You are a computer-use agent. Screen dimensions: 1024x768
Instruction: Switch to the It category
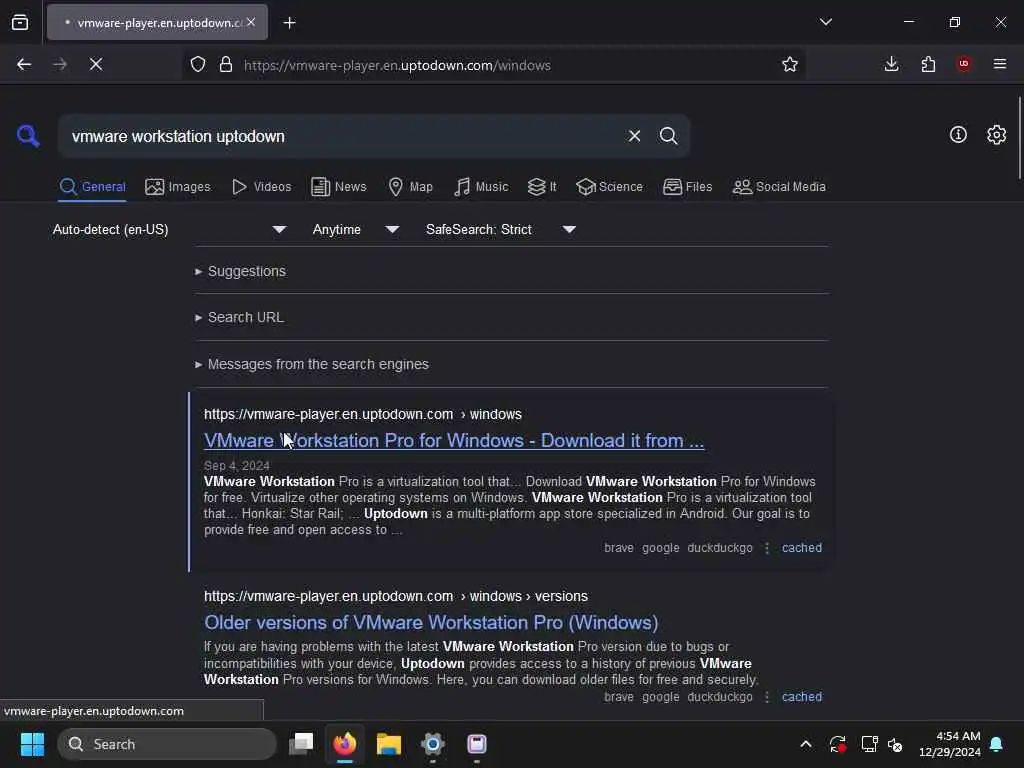point(542,187)
